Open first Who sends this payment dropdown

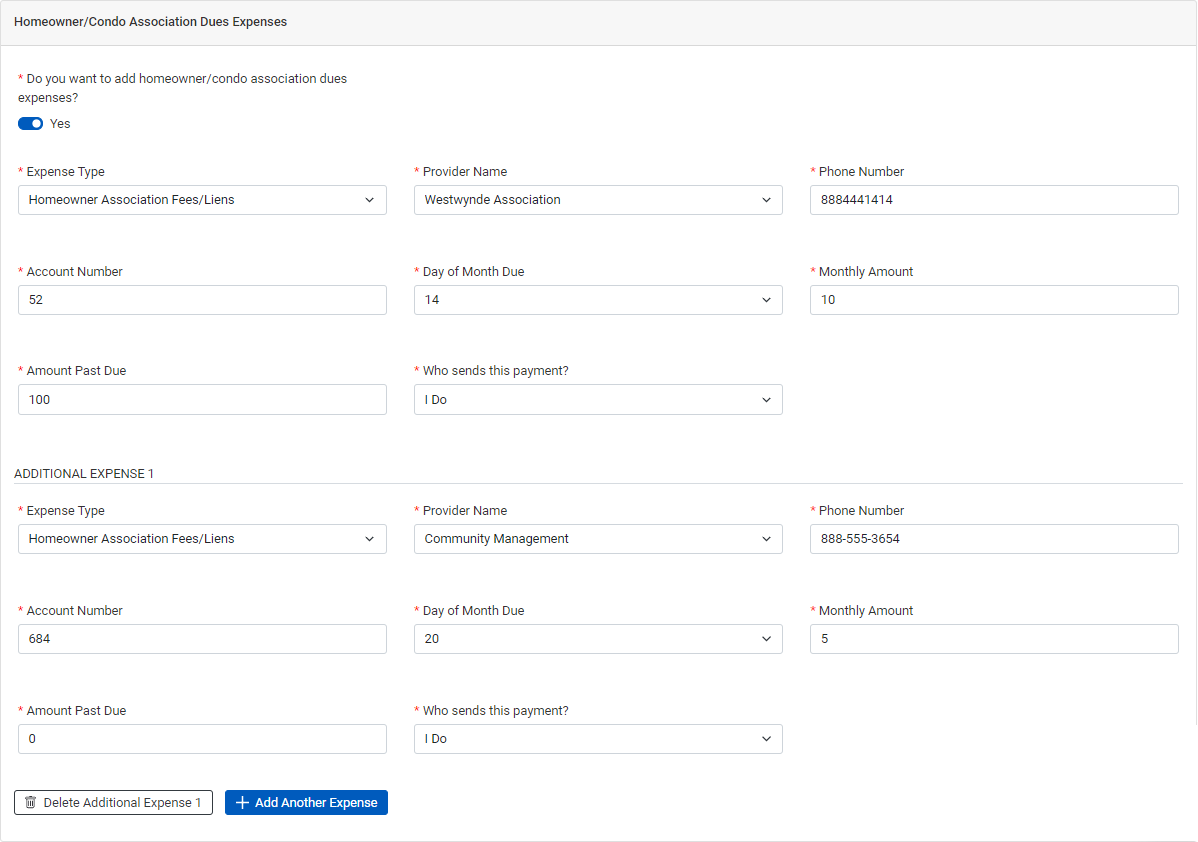point(598,400)
